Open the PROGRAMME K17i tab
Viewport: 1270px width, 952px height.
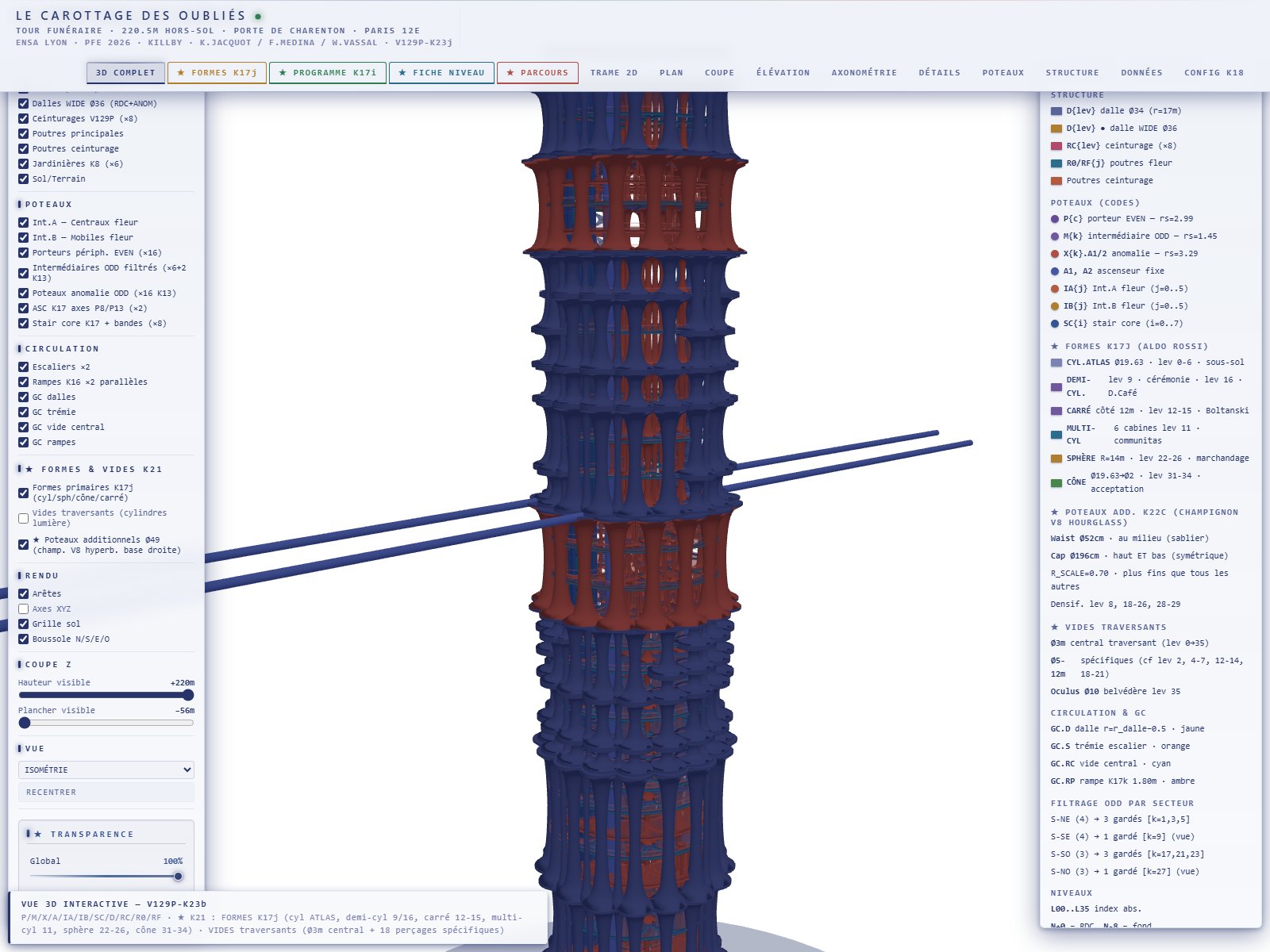(328, 73)
